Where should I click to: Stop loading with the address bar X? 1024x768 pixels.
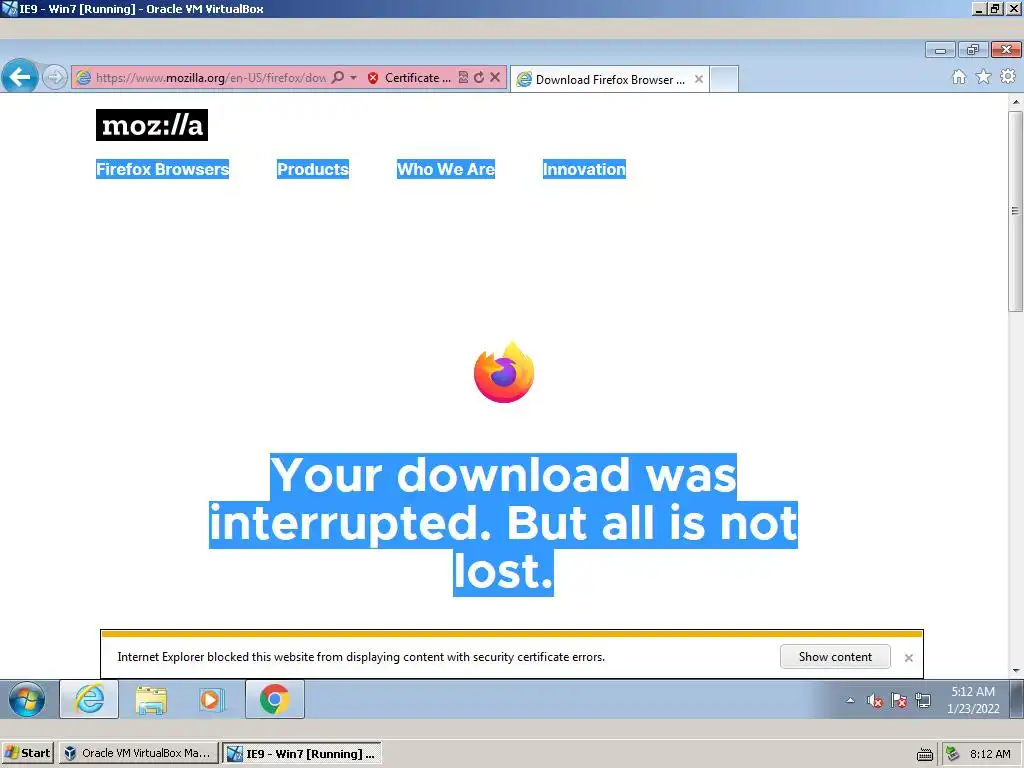pos(495,77)
